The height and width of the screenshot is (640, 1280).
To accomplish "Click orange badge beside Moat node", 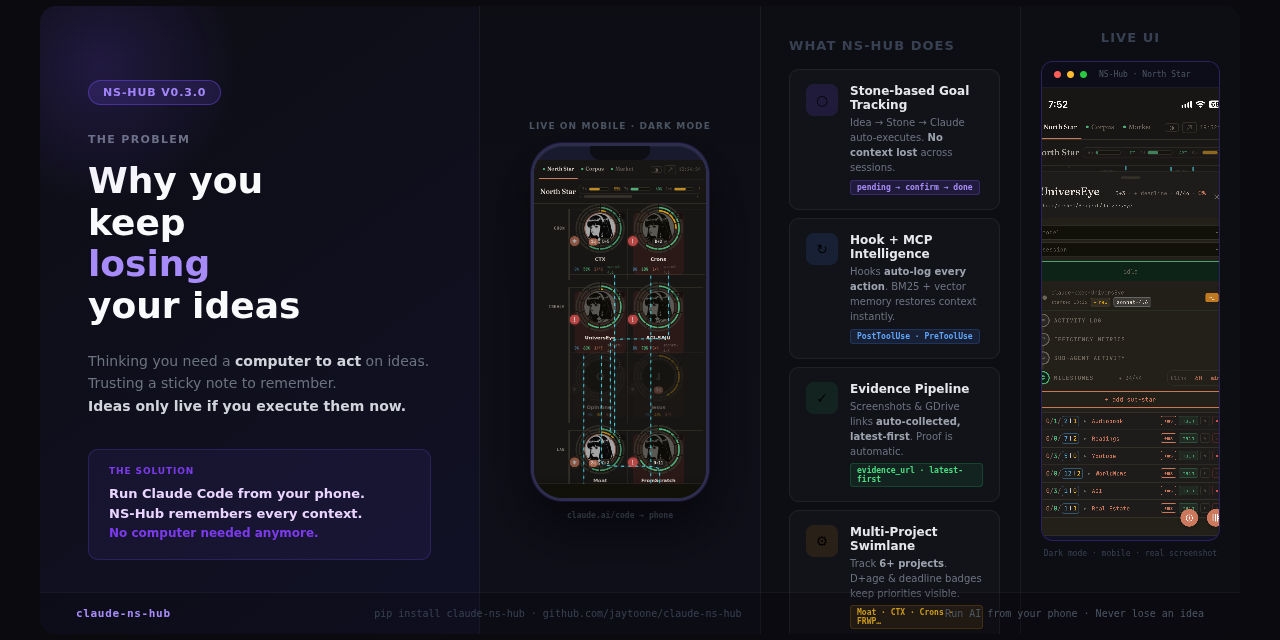I will (x=575, y=462).
